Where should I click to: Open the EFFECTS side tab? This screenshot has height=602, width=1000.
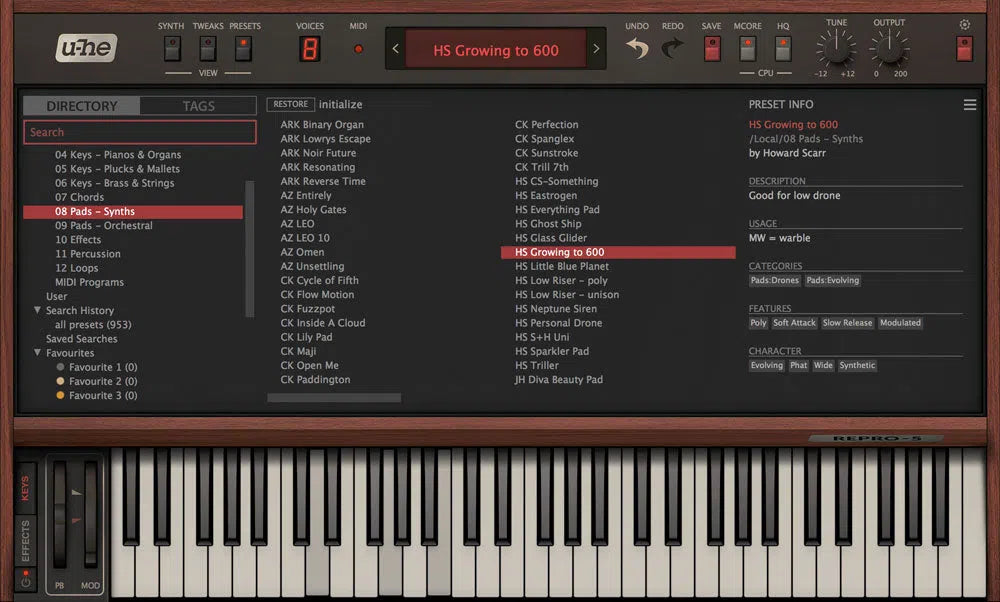tap(26, 541)
